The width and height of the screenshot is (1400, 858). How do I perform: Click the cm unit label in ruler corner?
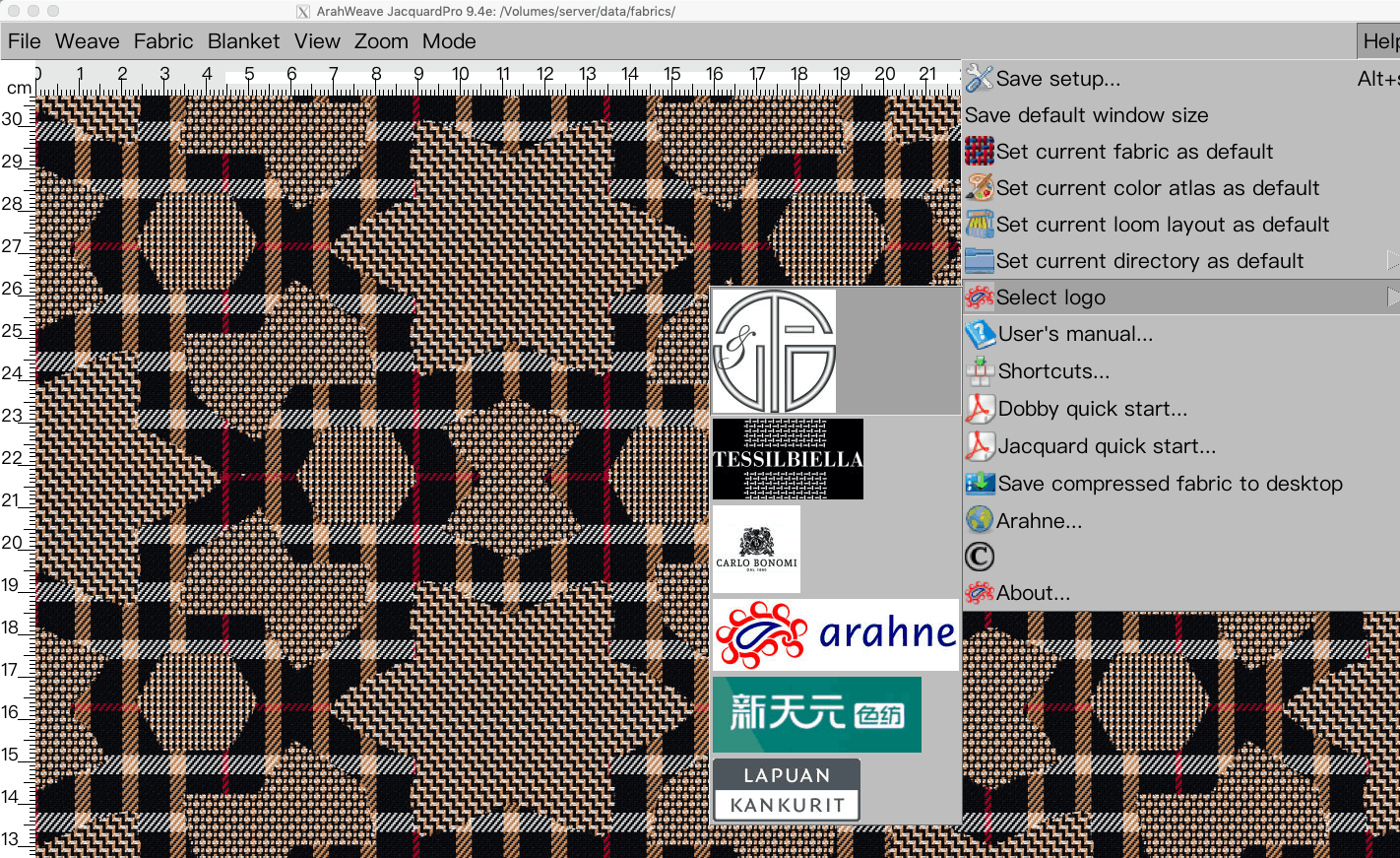pyautogui.click(x=19, y=88)
